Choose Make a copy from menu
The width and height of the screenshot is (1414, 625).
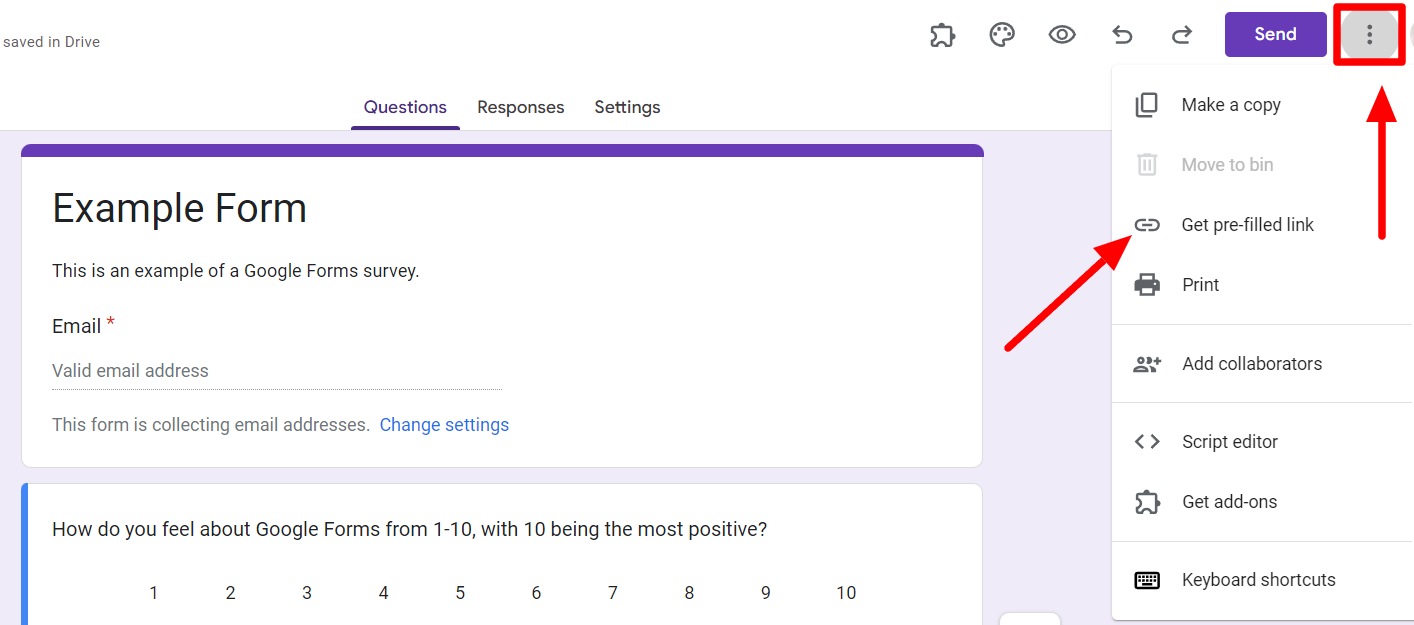pyautogui.click(x=1262, y=105)
